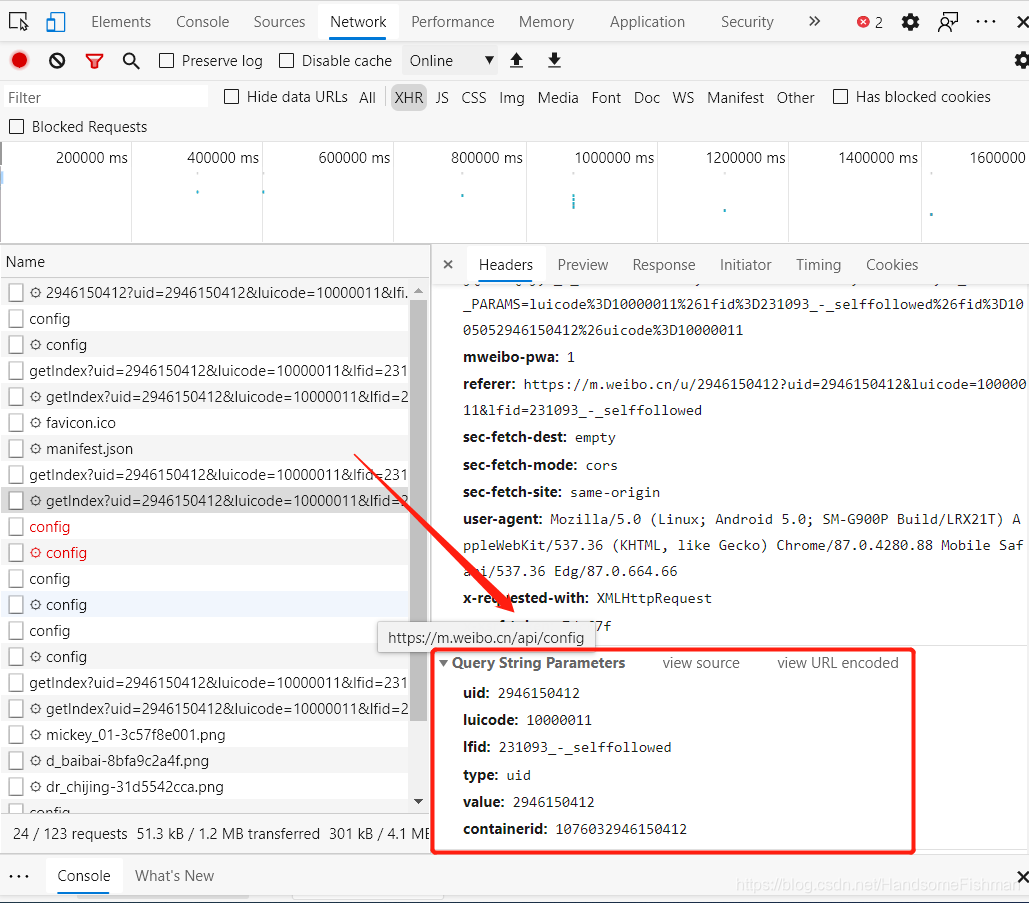
Task: Switch to the Response details tab
Action: tap(664, 264)
